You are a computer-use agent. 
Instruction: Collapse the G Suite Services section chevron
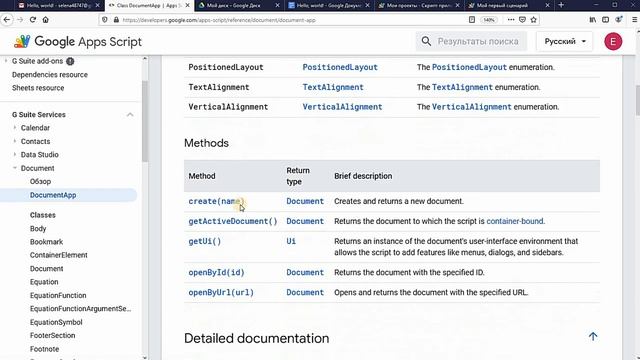[x=130, y=115]
